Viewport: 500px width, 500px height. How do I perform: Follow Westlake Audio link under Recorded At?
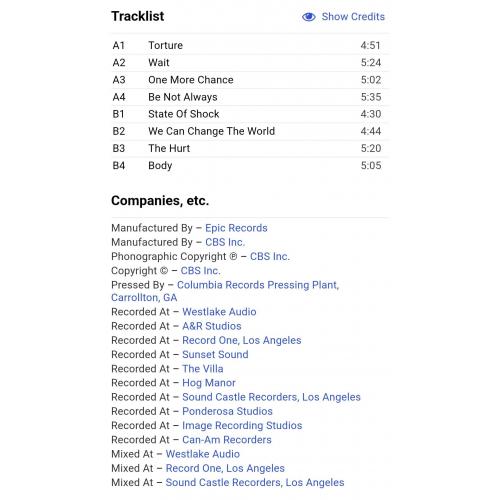[219, 312]
